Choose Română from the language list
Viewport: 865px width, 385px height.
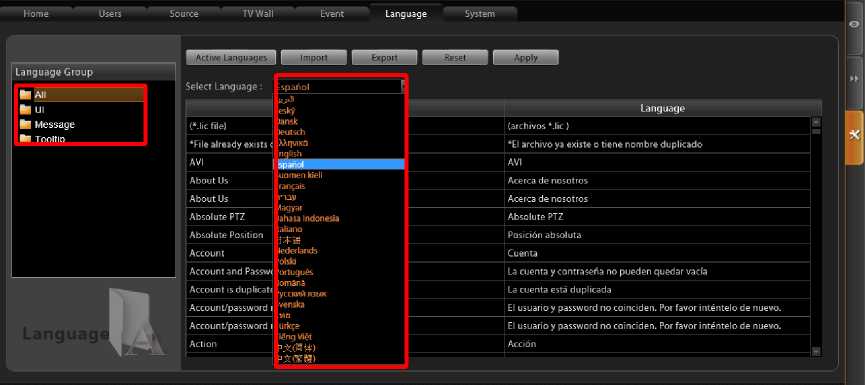pos(340,282)
